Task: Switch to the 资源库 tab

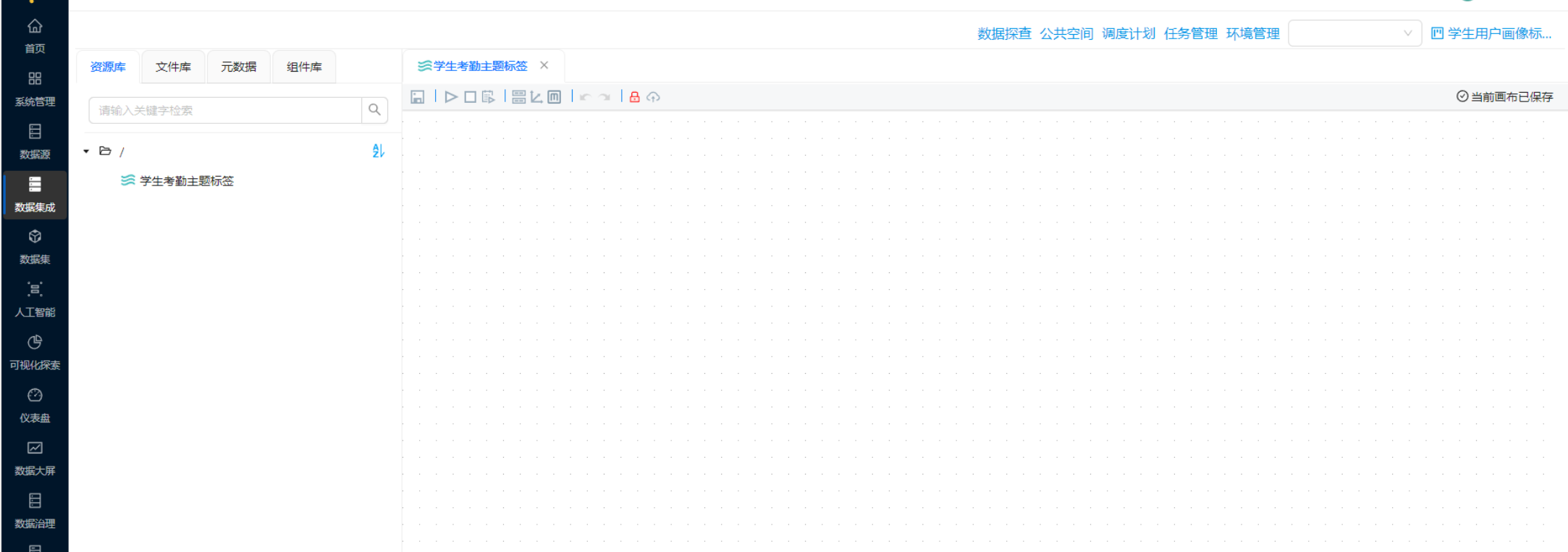Action: [108, 67]
